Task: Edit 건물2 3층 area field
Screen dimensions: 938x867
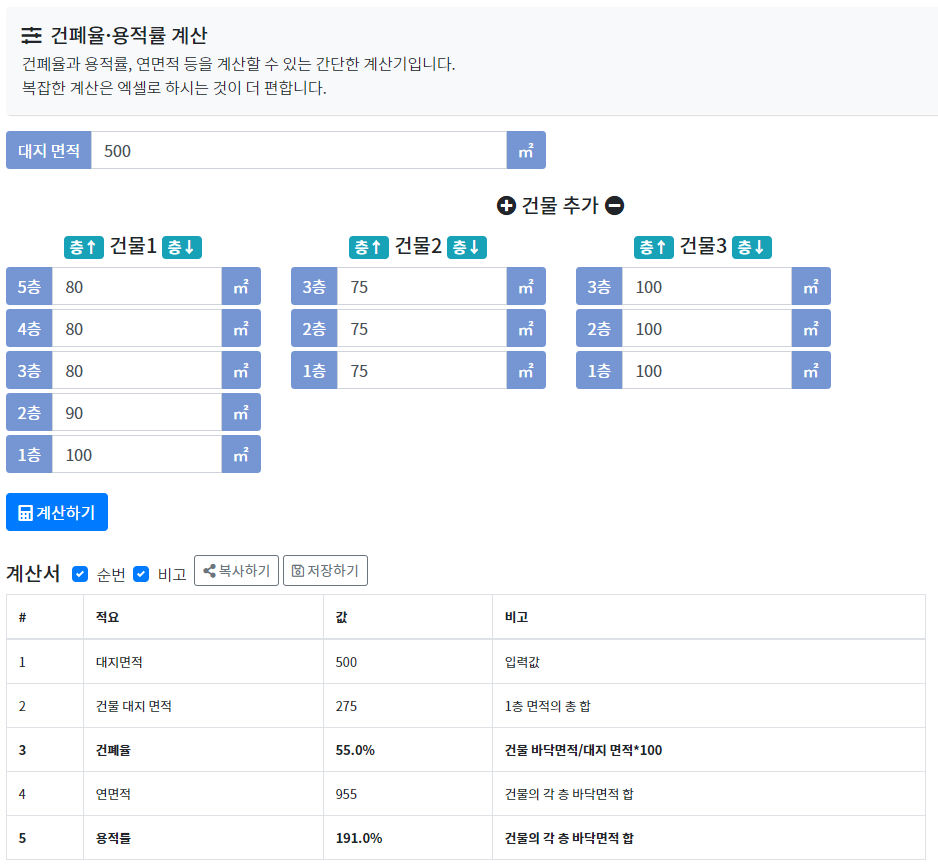Action: tap(422, 287)
